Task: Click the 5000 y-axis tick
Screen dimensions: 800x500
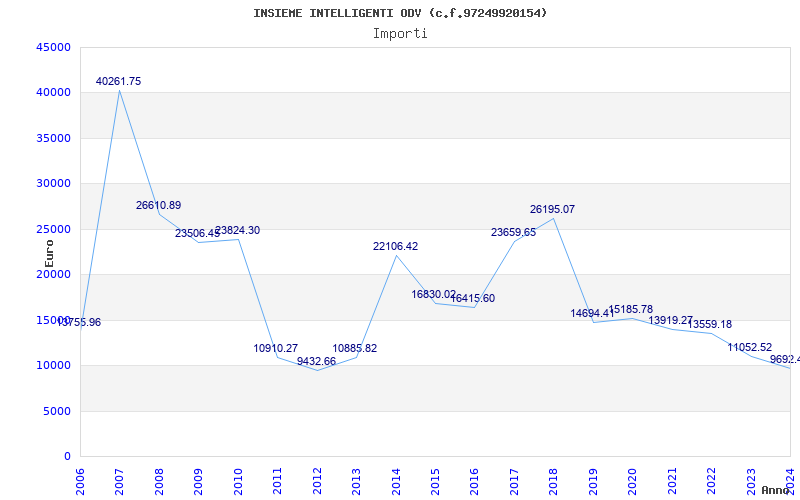Action: point(57,411)
